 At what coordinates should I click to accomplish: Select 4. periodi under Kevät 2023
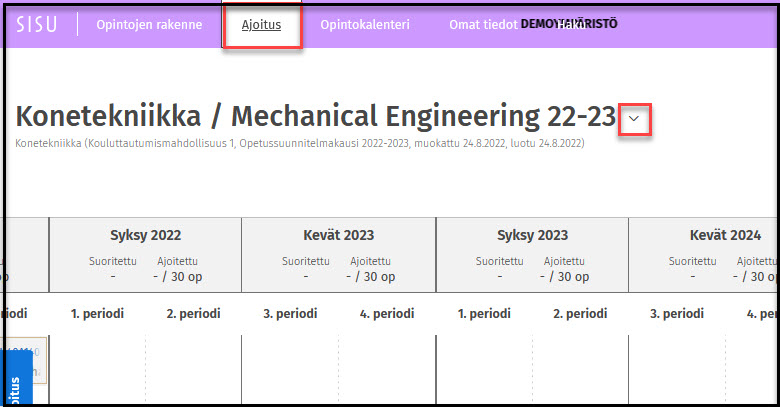(x=386, y=314)
